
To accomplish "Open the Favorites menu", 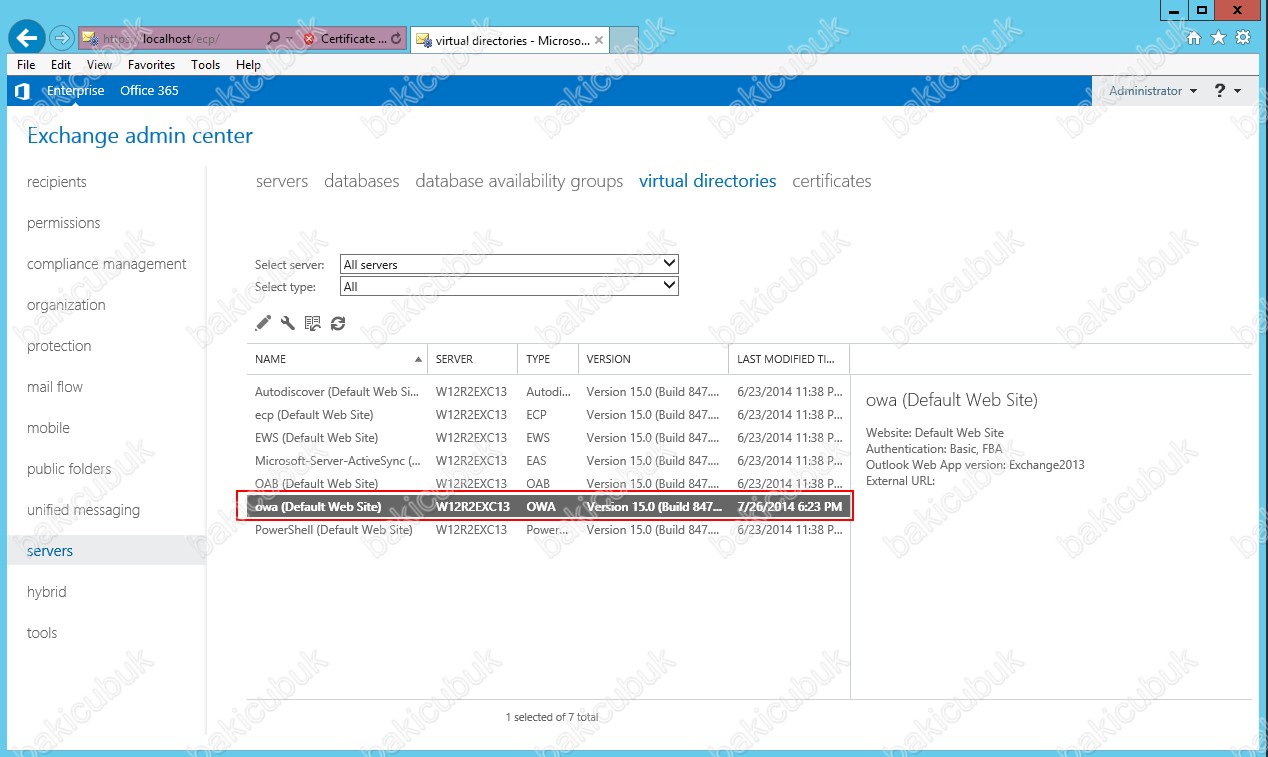I will point(151,65).
